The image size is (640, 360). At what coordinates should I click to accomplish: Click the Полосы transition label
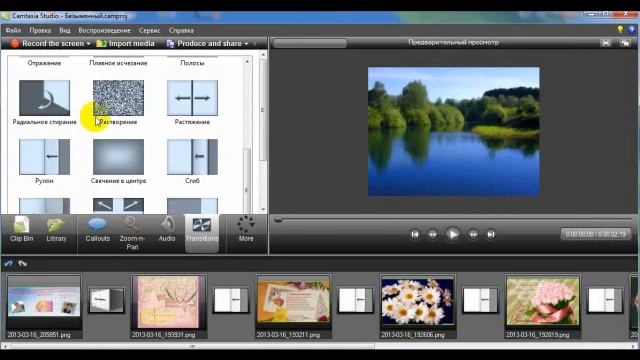tap(192, 63)
